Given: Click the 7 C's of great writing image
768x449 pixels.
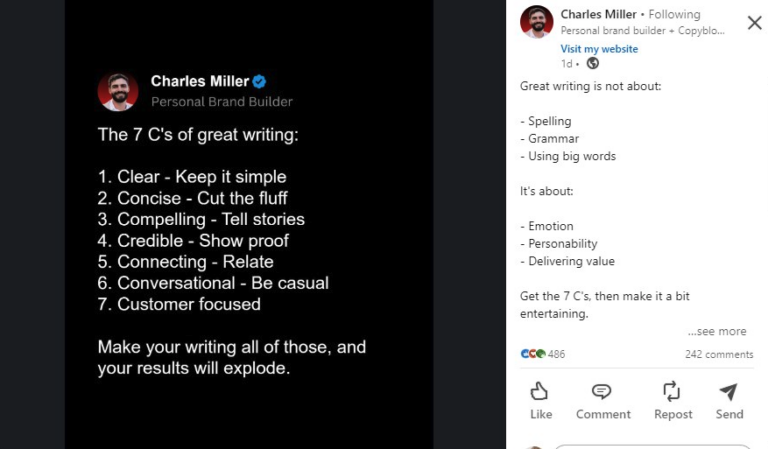Looking at the screenshot, I should click(249, 224).
